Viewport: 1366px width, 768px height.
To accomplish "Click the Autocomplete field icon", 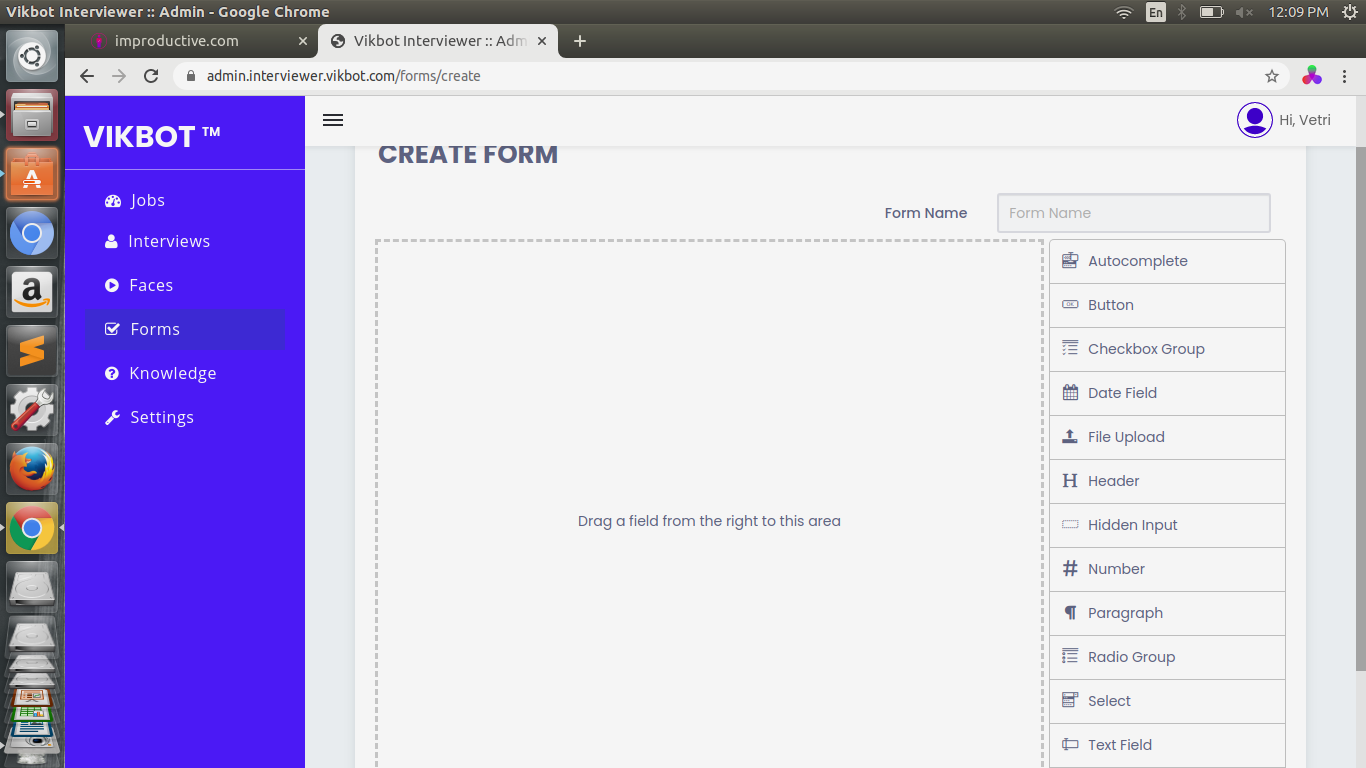I will [x=1070, y=261].
